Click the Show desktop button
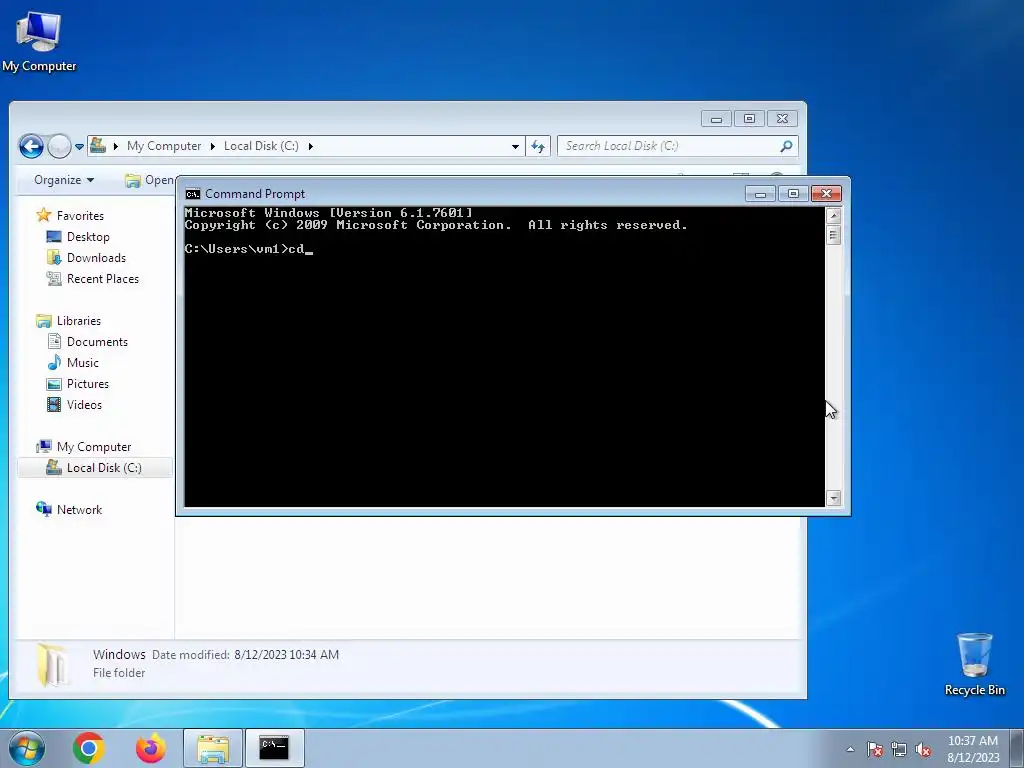Viewport: 1024px width, 768px height. point(1019,749)
